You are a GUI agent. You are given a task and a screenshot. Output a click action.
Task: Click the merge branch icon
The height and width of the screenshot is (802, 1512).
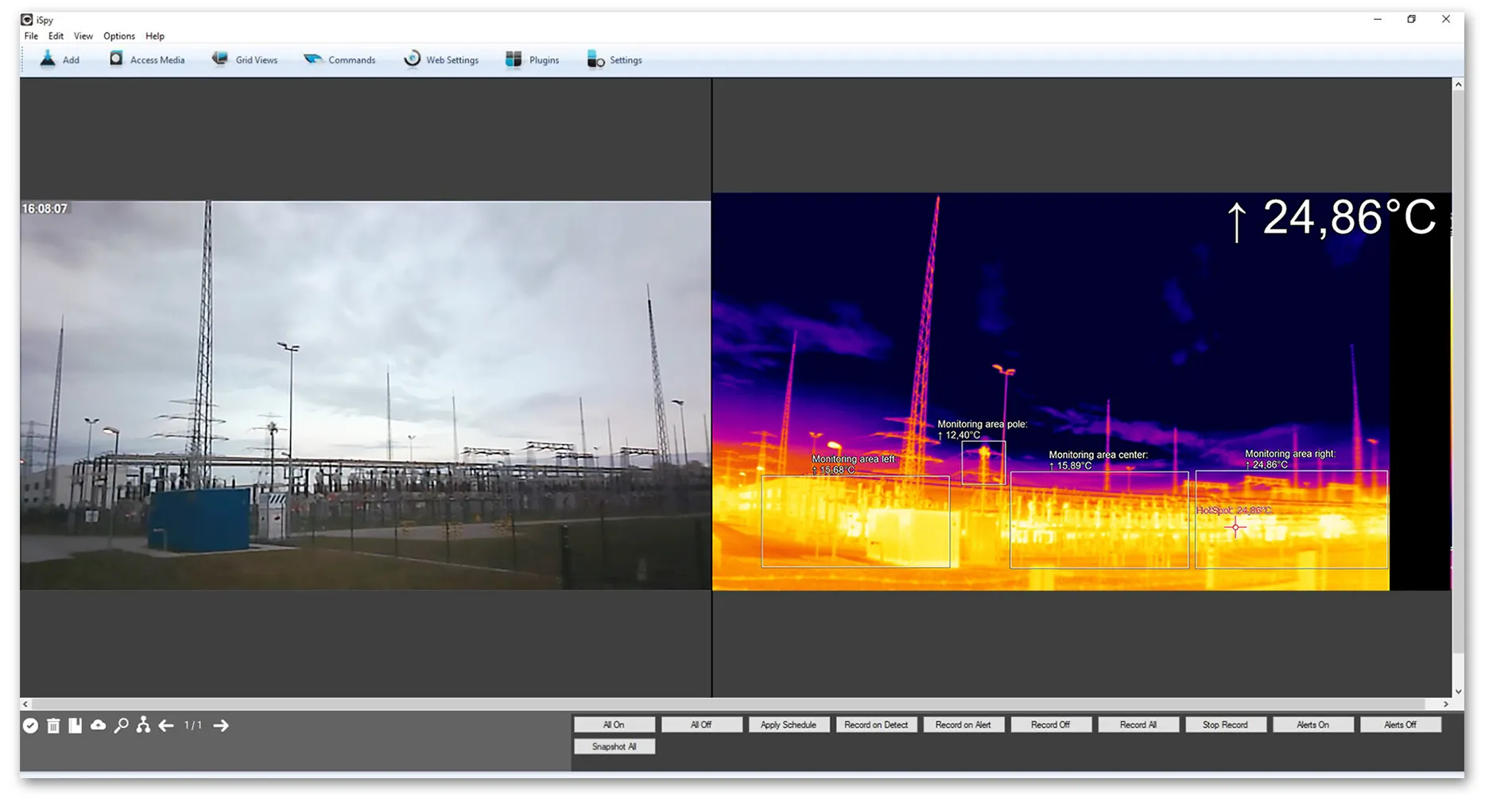[143, 726]
